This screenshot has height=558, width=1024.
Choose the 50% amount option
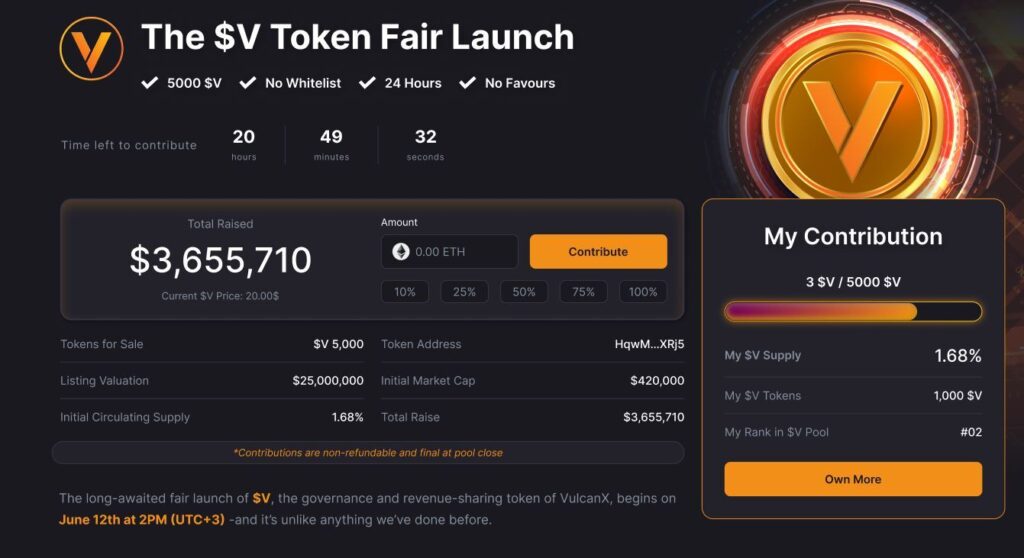[x=524, y=292]
